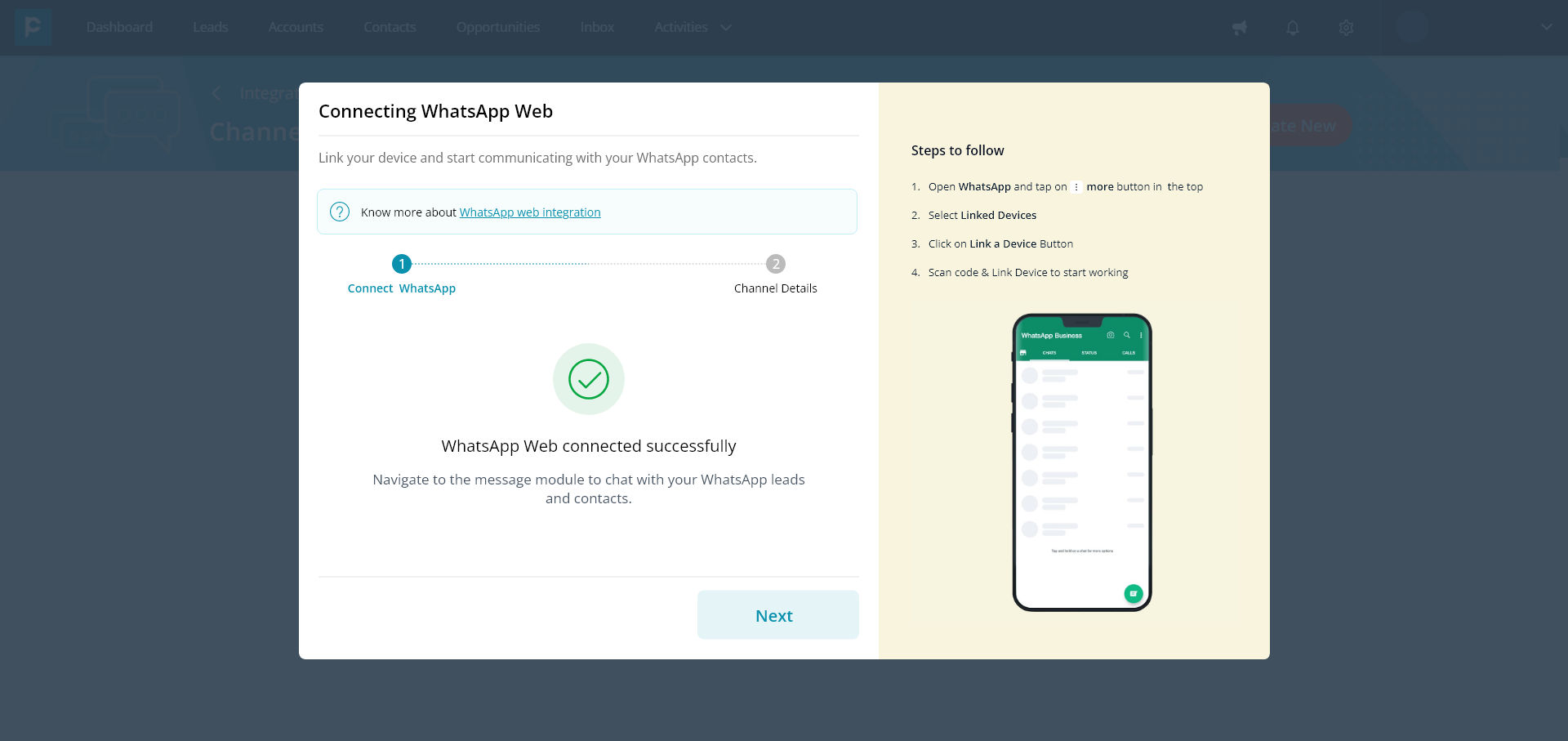Viewport: 1568px width, 741px height.
Task: Click the search icon on phone illustration
Action: click(1127, 335)
